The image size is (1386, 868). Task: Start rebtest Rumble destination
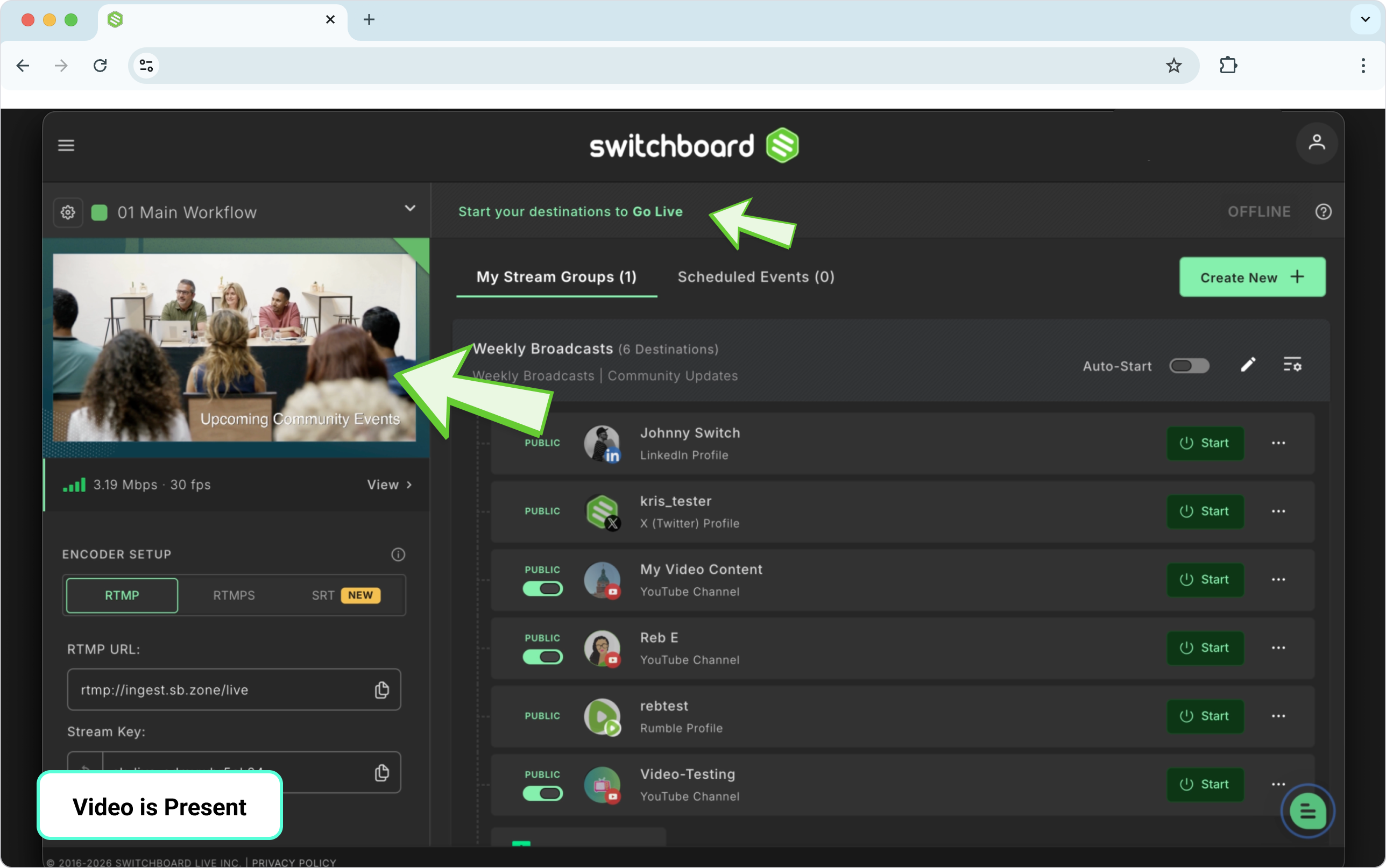1205,716
